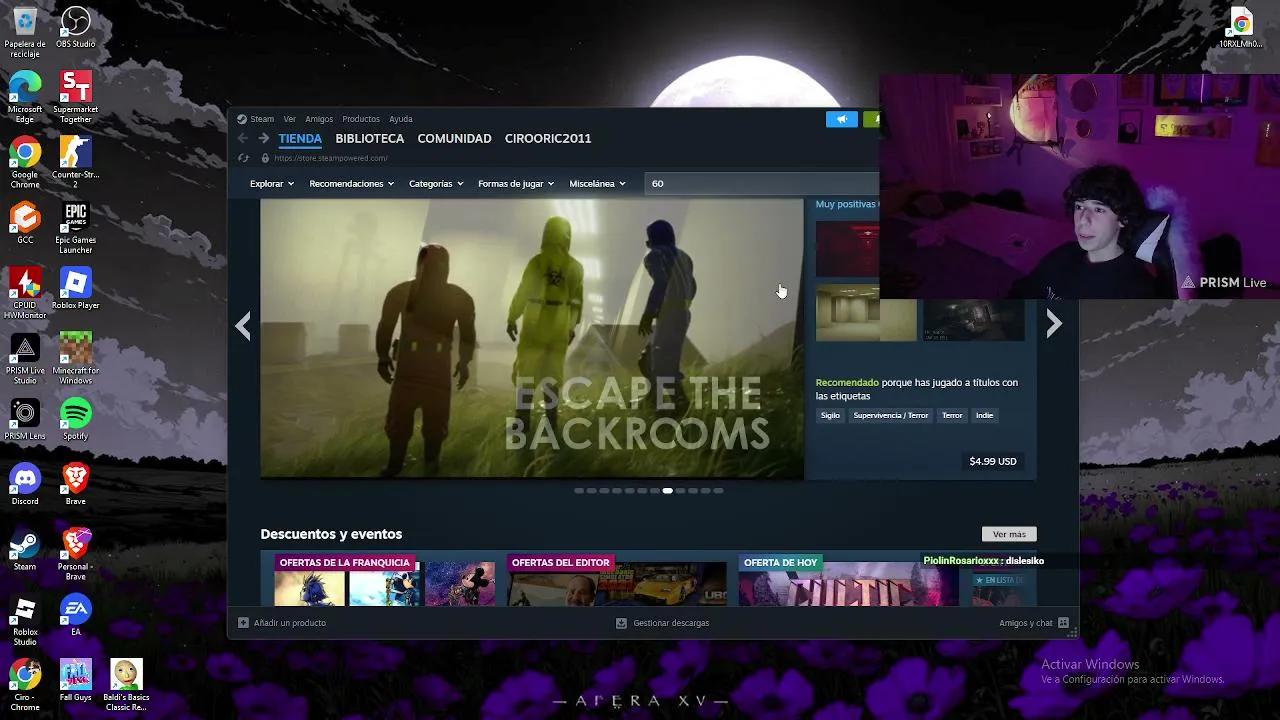Switch to the BIBLIOTECA tab
1280x720 pixels.
pos(370,139)
